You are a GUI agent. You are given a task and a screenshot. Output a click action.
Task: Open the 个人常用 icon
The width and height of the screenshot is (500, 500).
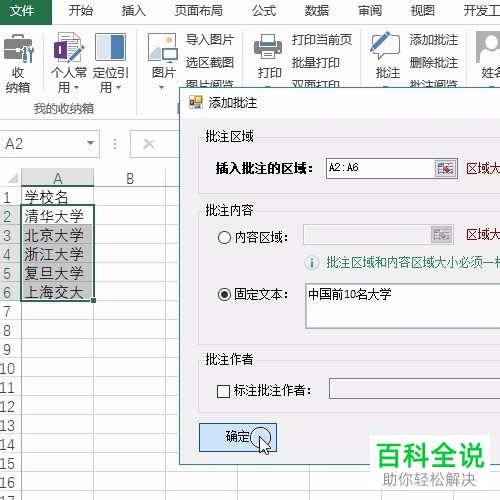click(x=69, y=47)
